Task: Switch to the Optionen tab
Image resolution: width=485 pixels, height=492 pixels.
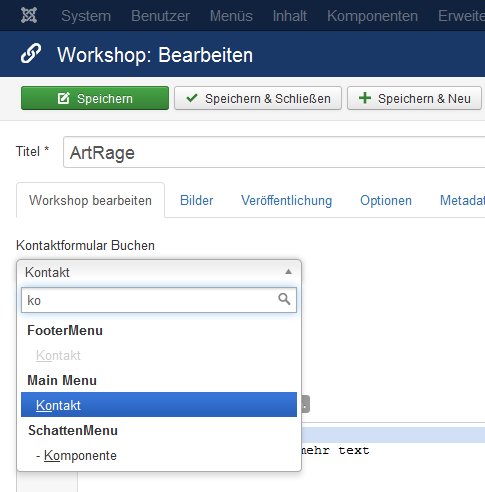Action: click(386, 200)
